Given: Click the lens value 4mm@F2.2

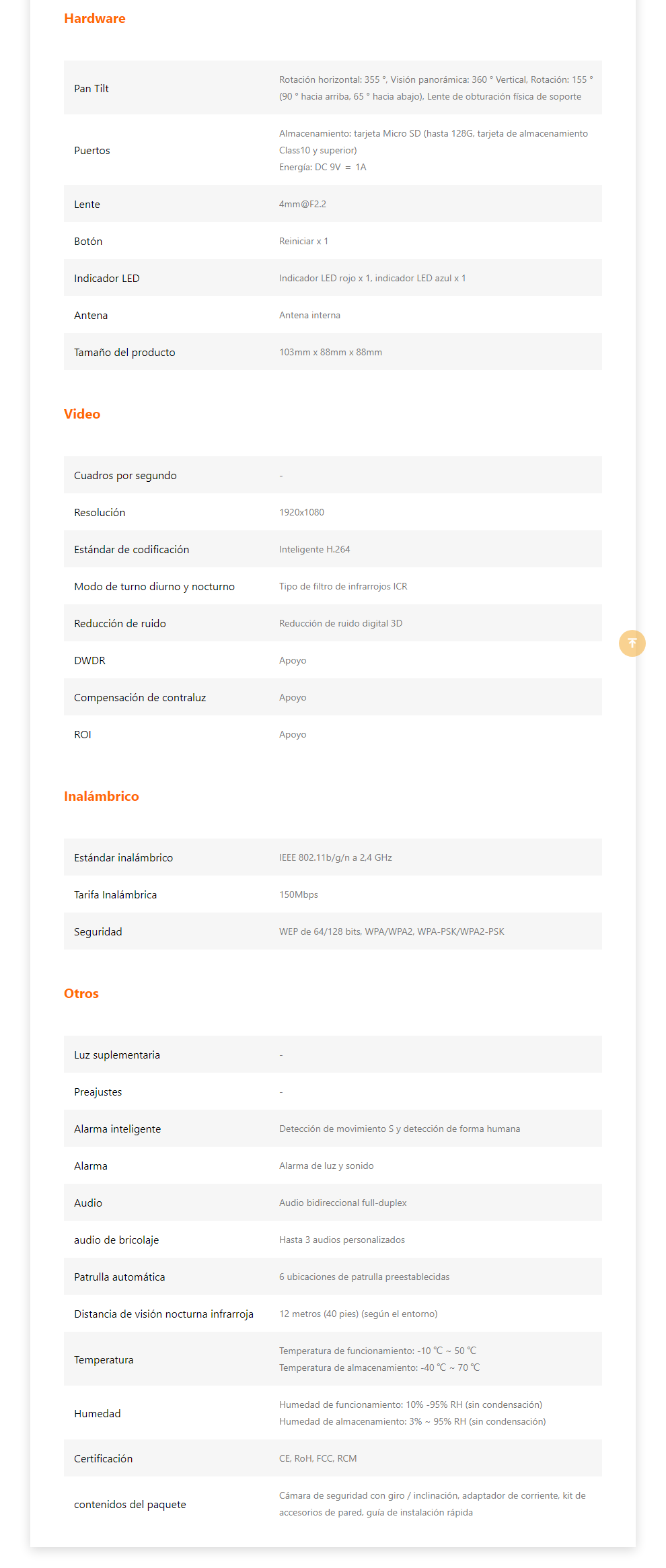Looking at the screenshot, I should tap(303, 205).
